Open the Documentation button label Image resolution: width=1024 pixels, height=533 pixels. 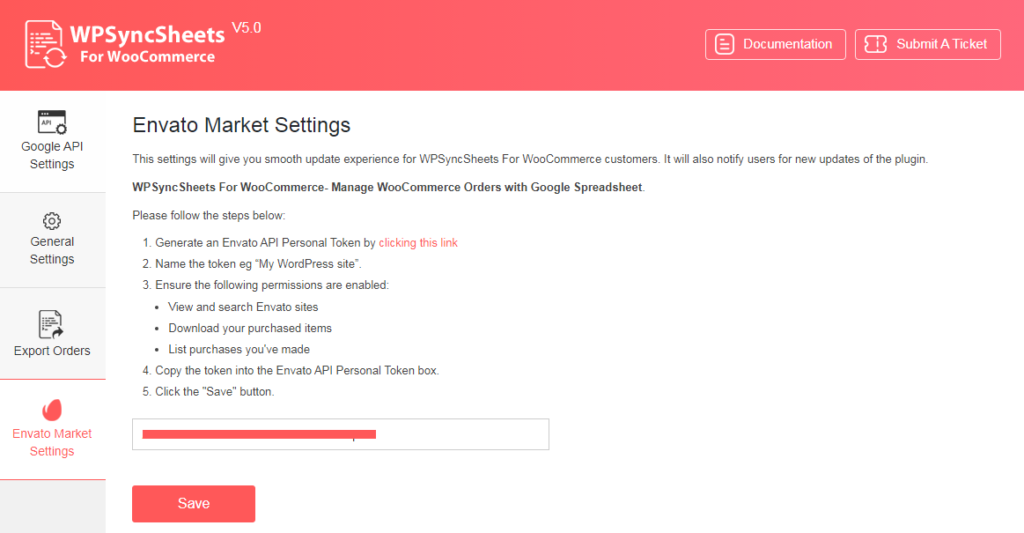click(x=787, y=44)
